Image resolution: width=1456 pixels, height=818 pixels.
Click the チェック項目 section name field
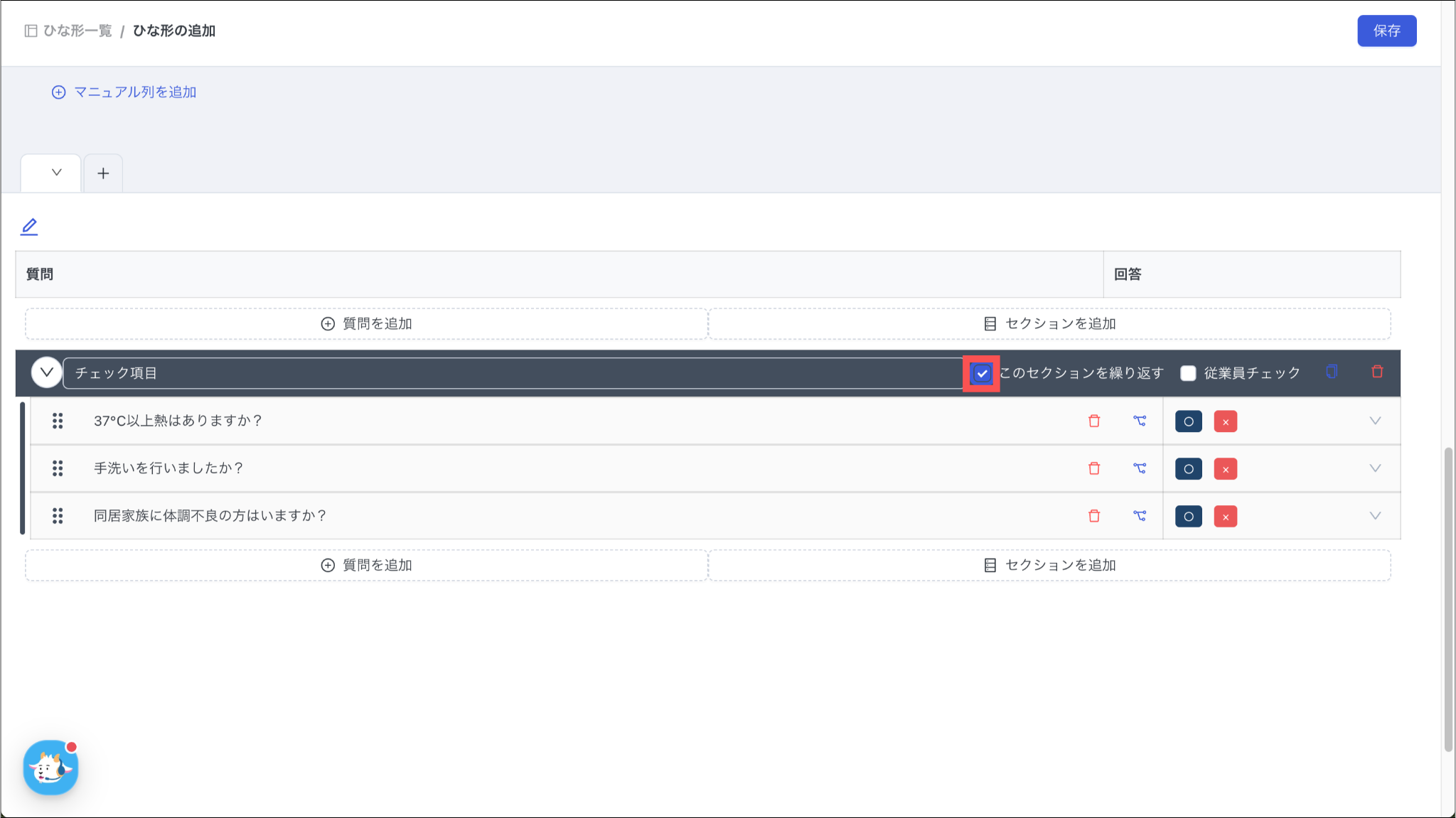(512, 373)
